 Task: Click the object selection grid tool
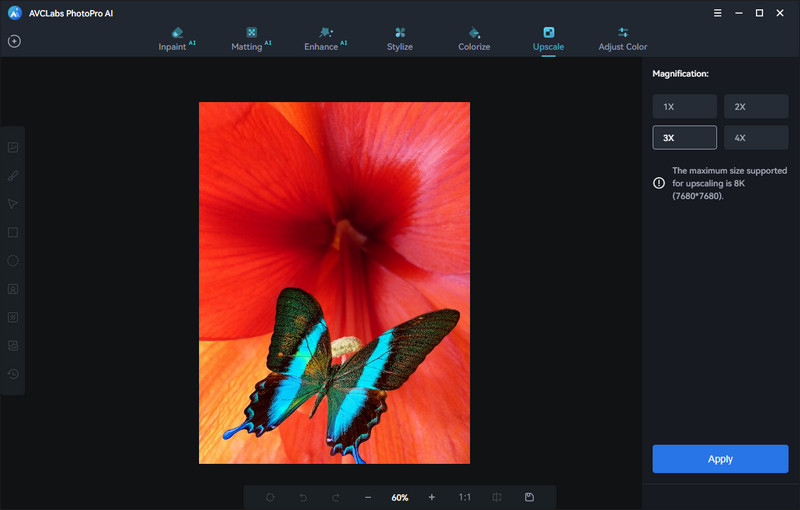[13, 345]
